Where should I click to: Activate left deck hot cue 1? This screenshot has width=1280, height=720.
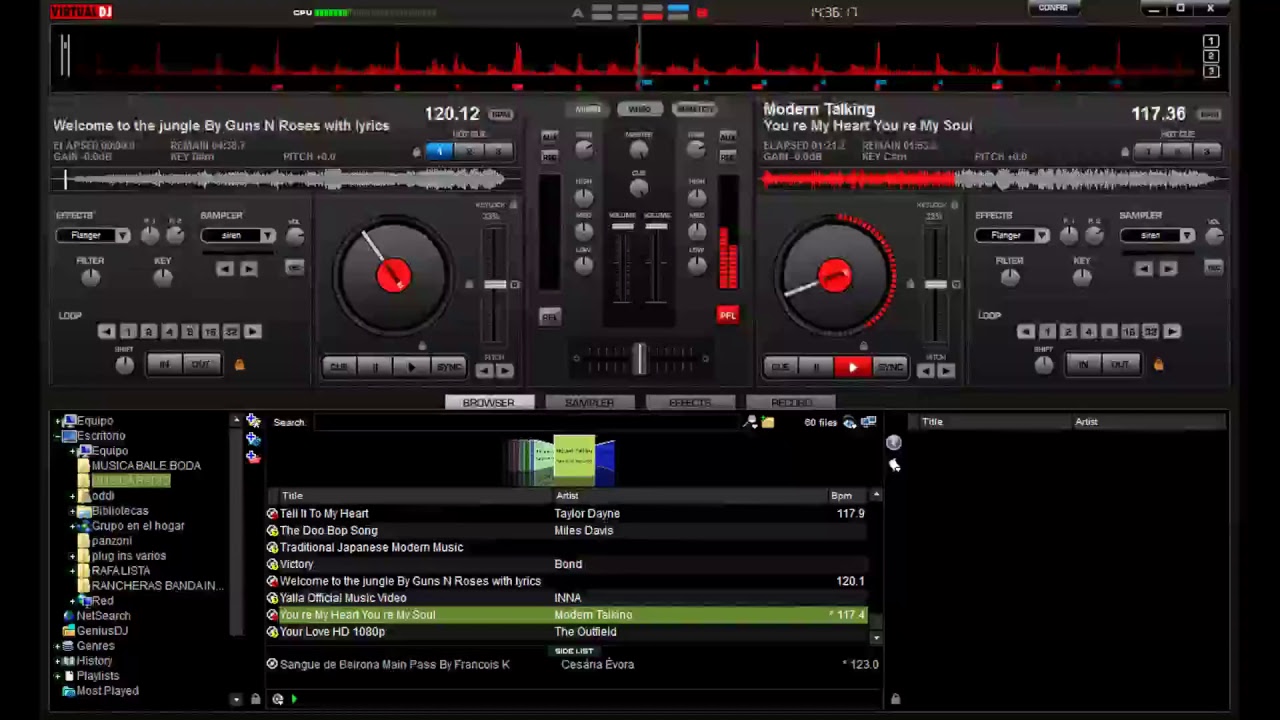(x=439, y=151)
